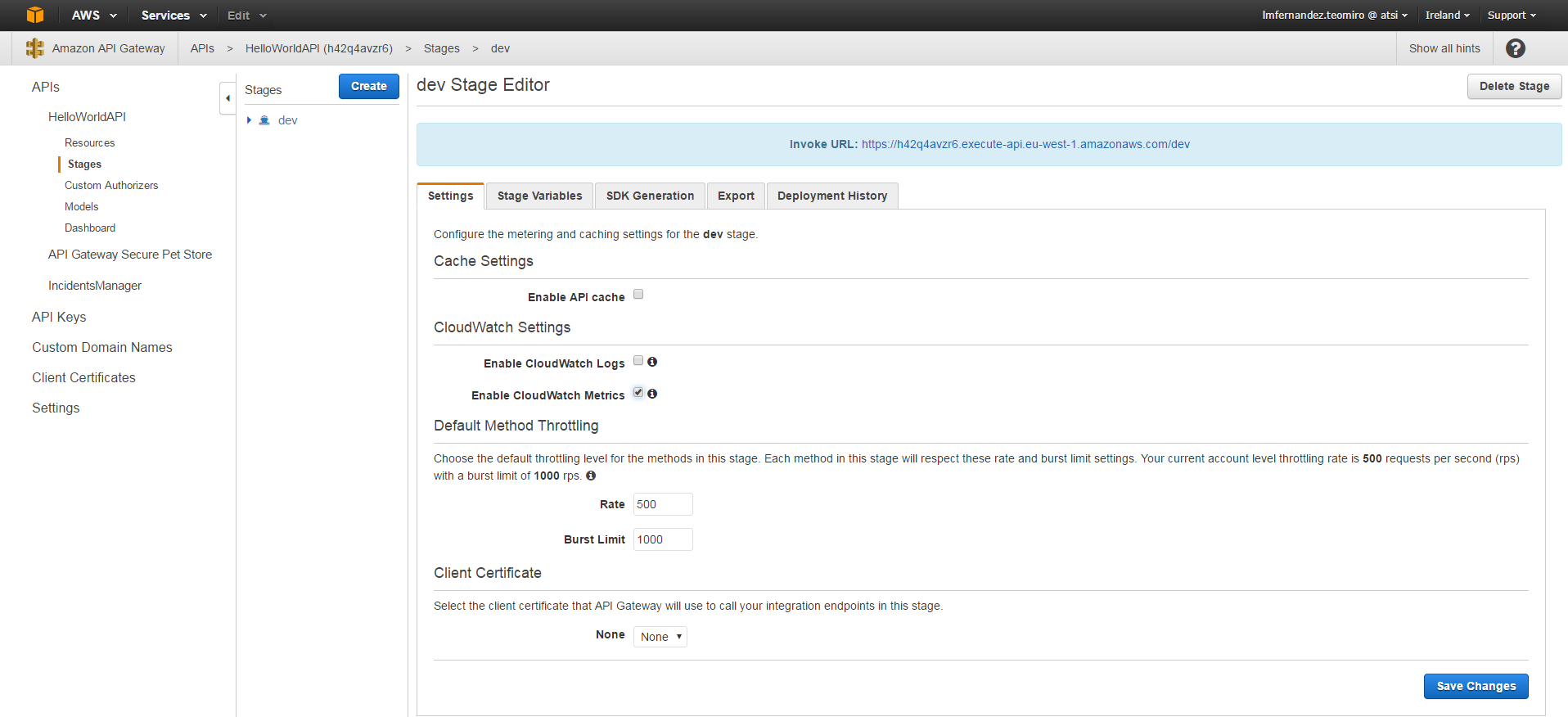Image resolution: width=1568 pixels, height=717 pixels.
Task: Switch to the Export tab
Action: tap(736, 196)
